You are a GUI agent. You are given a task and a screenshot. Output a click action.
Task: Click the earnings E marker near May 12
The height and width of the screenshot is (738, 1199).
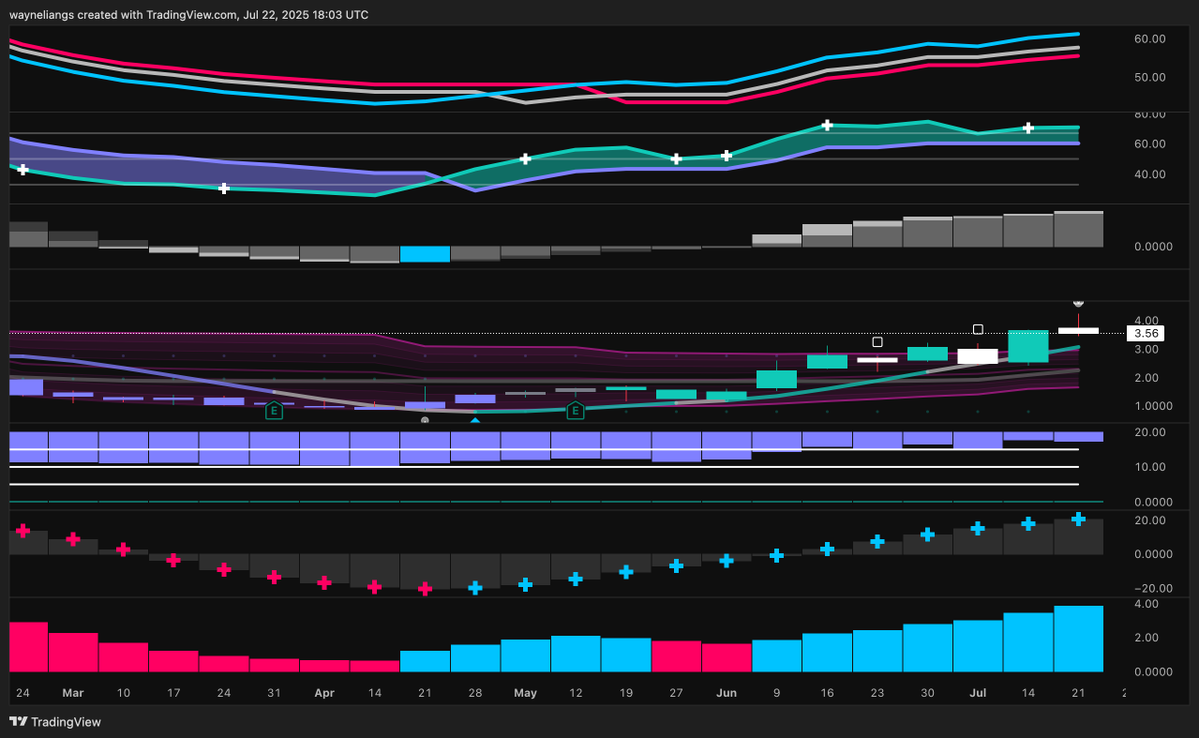click(575, 411)
